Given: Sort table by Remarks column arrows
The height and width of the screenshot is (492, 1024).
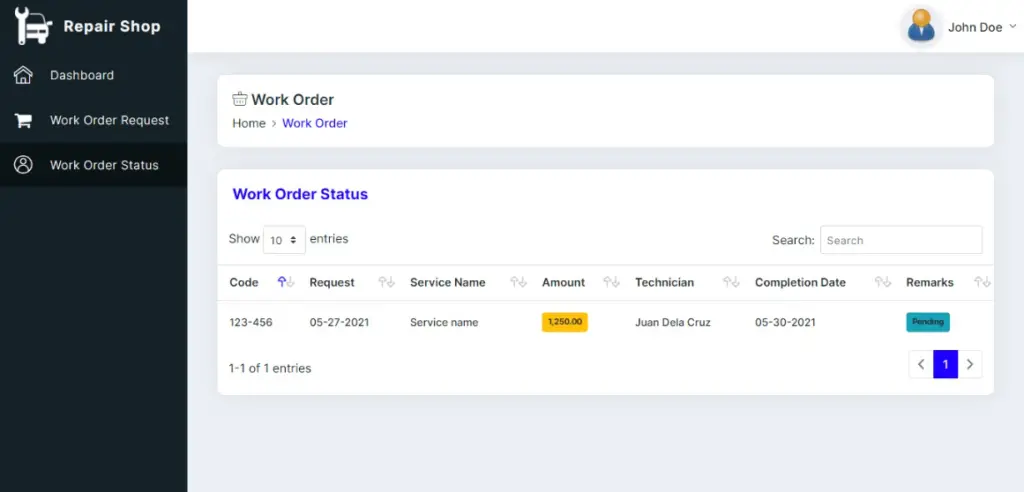Looking at the screenshot, I should pyautogui.click(x=982, y=282).
